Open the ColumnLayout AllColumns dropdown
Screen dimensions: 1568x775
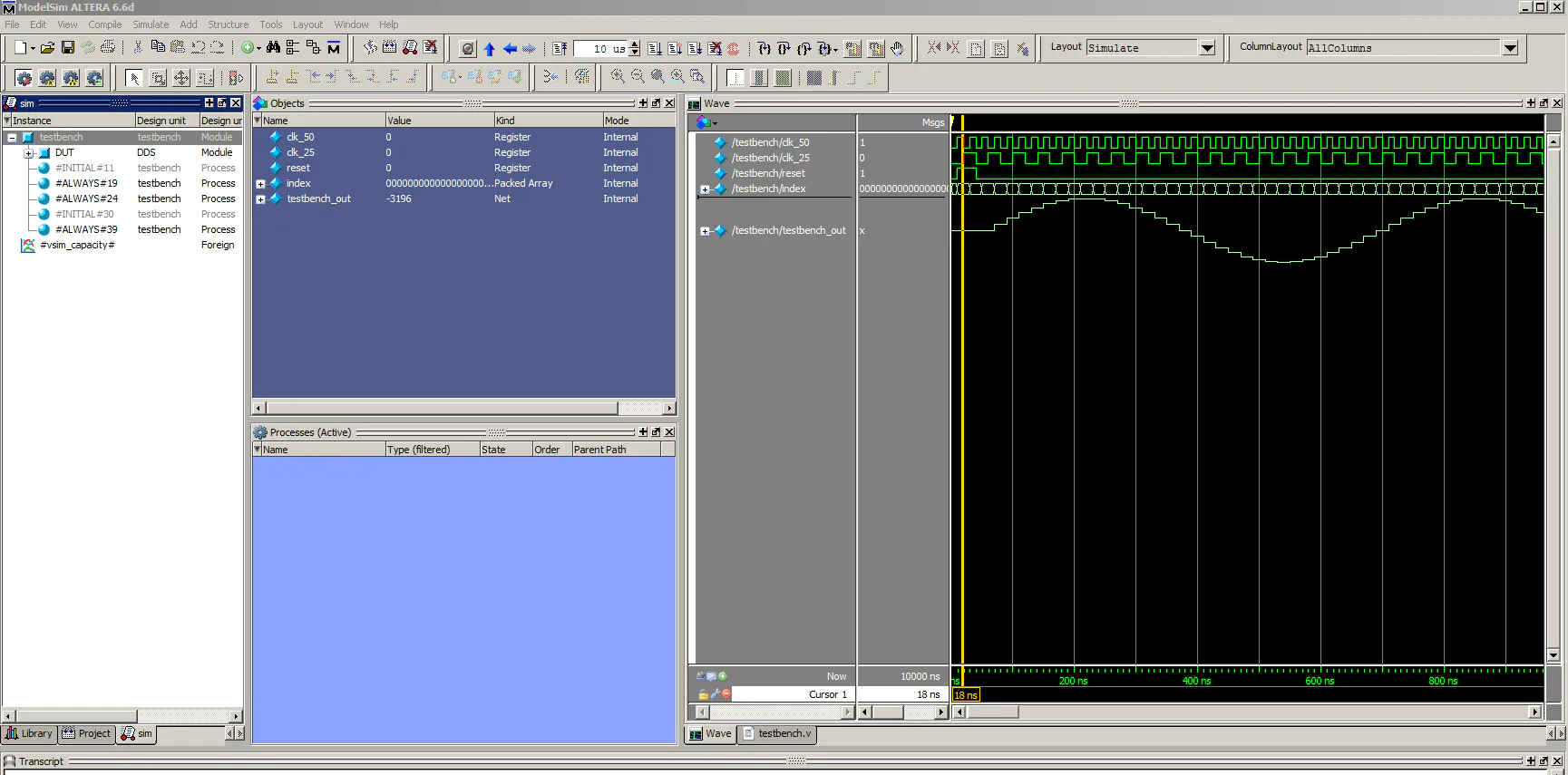[1510, 48]
